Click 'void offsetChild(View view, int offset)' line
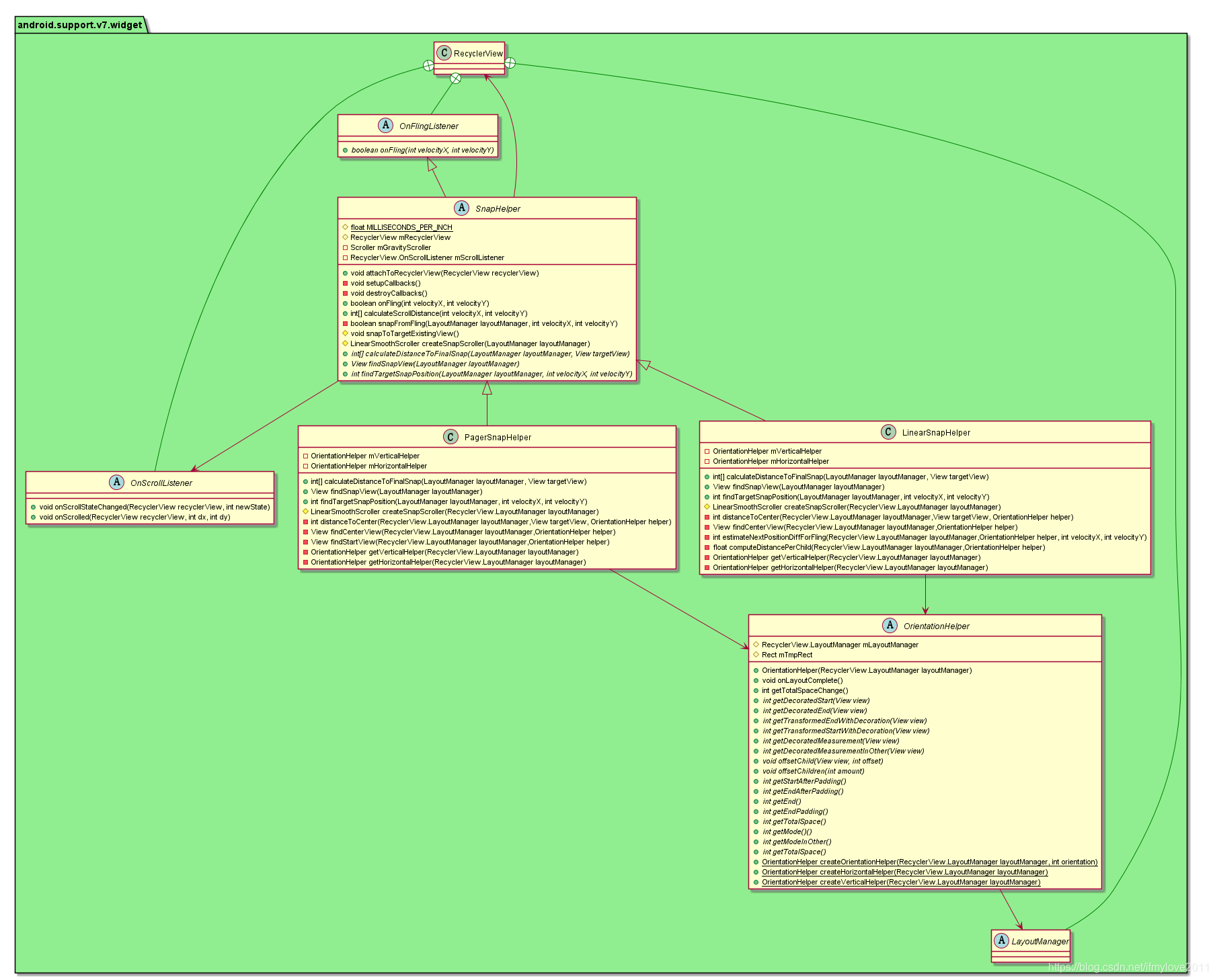Screen dimensions: 1215x980 [x=822, y=761]
